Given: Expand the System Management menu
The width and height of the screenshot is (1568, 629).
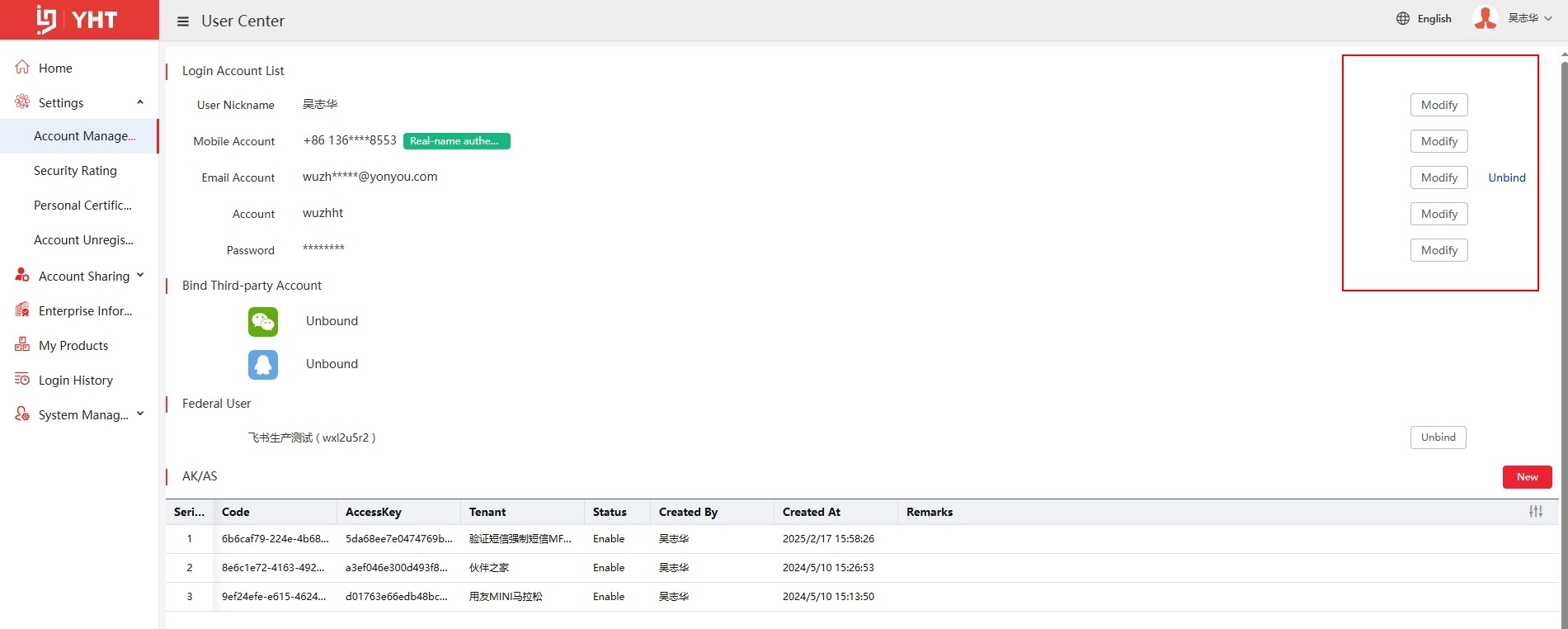Looking at the screenshot, I should tap(140, 414).
